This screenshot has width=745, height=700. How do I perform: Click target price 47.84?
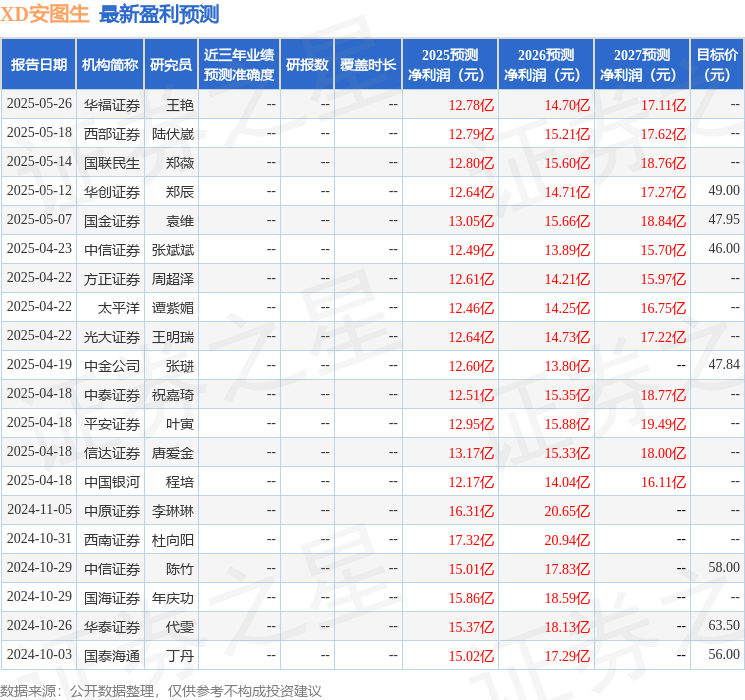click(x=724, y=364)
